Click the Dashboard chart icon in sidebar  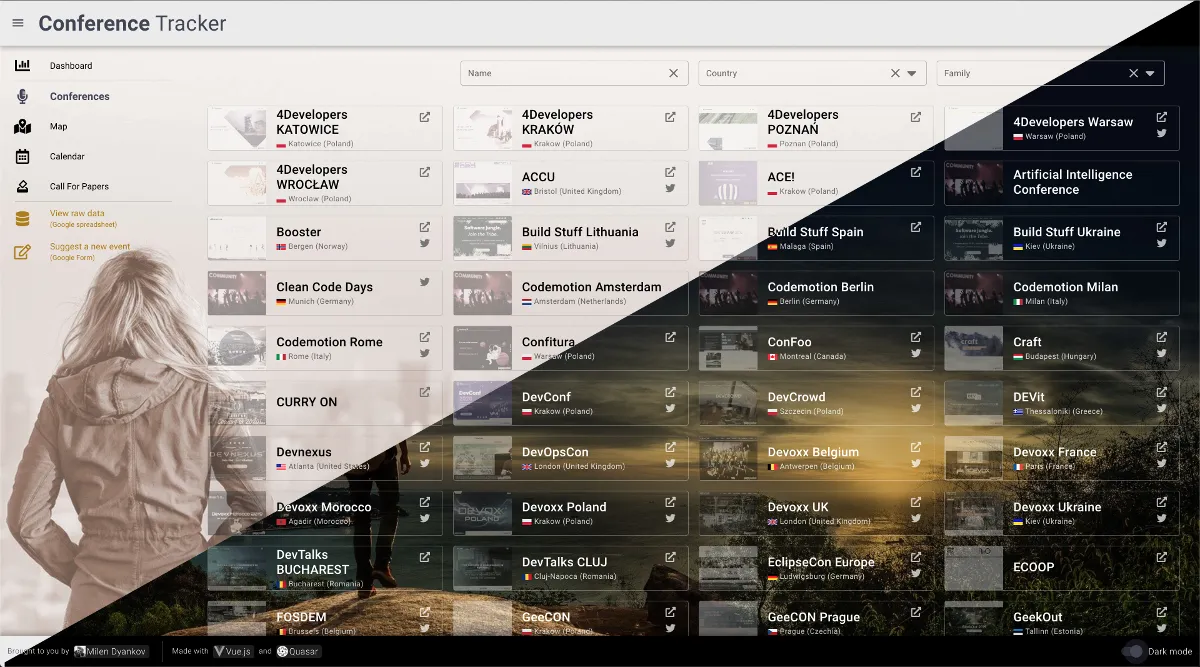22,66
